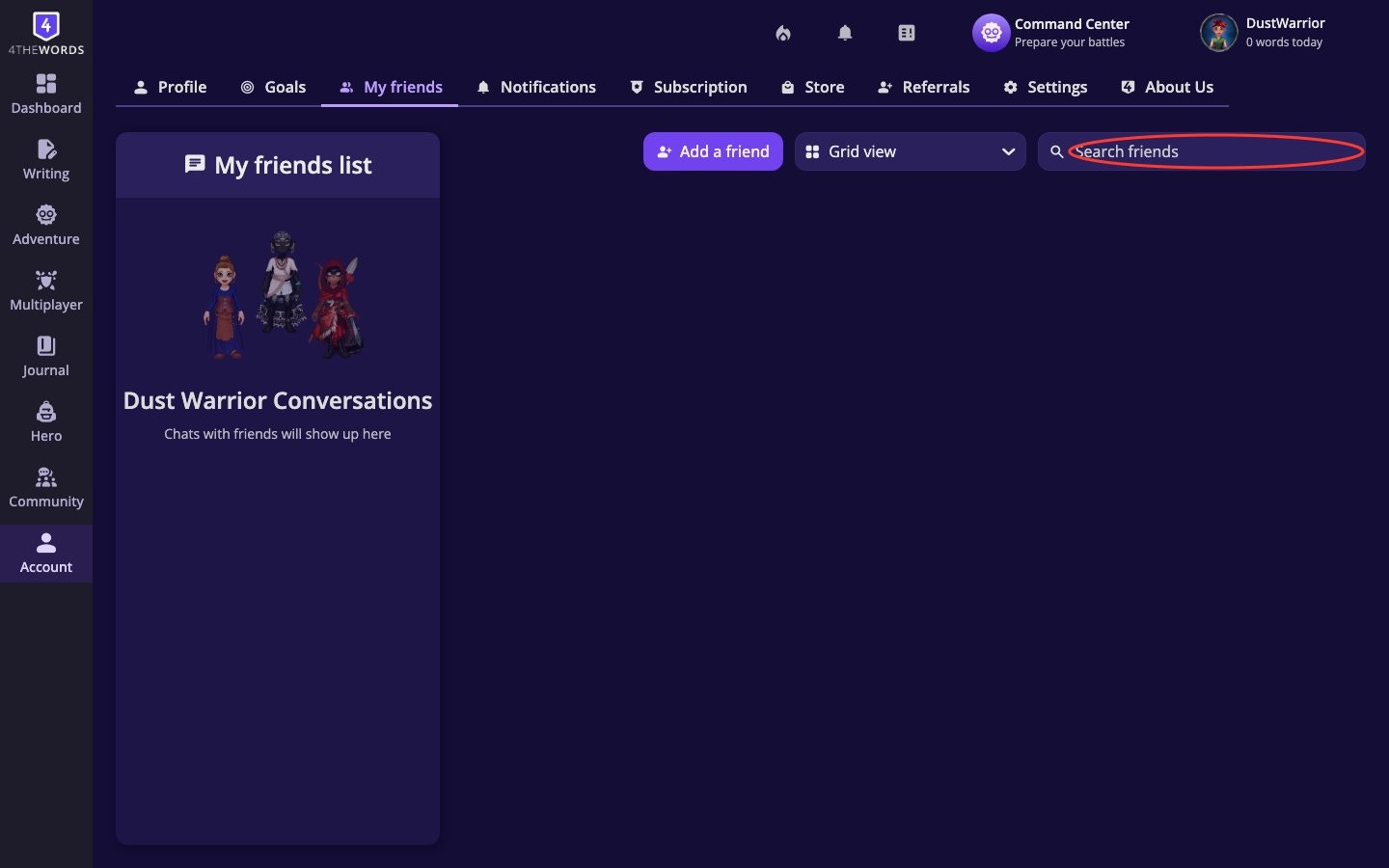This screenshot has height=868, width=1389.
Task: Open the Writing section in the sidebar
Action: tap(45, 159)
